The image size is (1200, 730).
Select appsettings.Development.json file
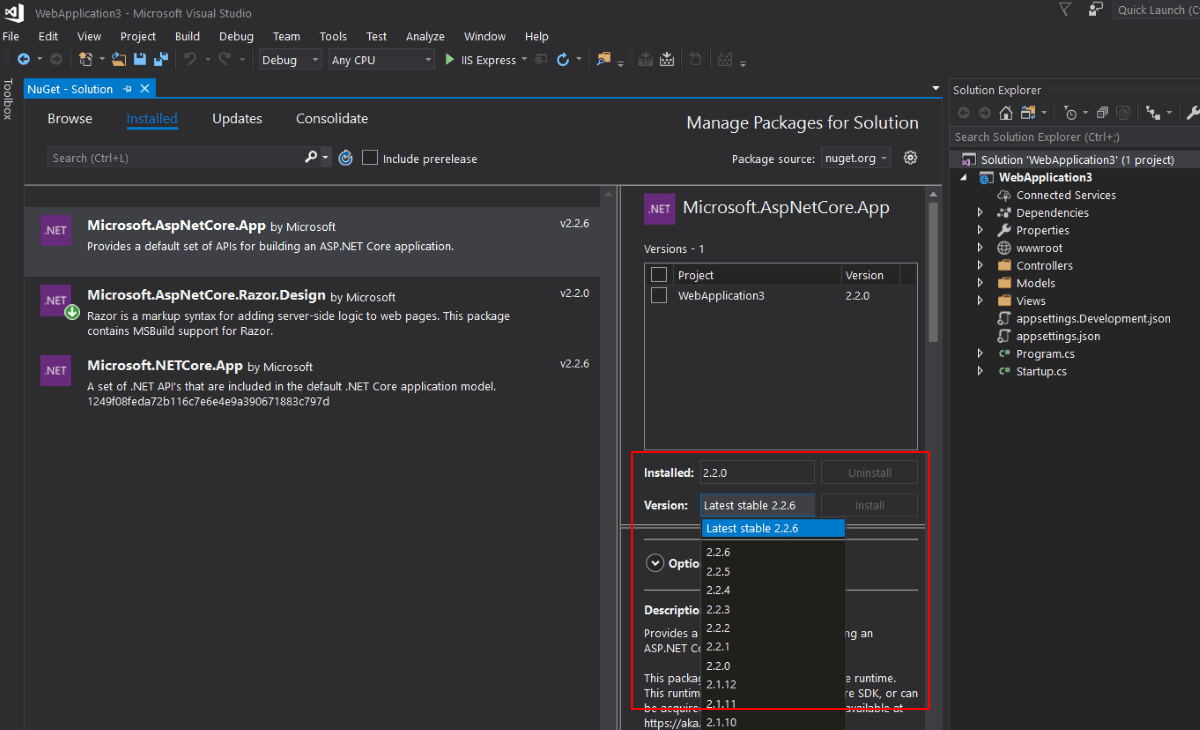point(1093,319)
